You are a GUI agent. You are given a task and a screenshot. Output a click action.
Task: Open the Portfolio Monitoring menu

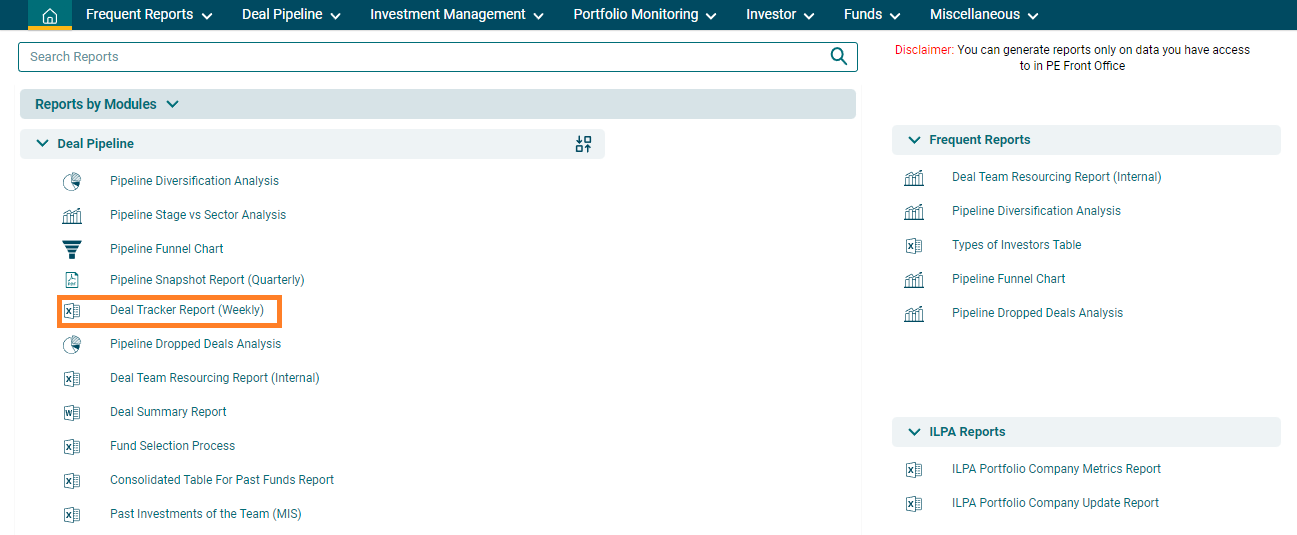(x=645, y=15)
